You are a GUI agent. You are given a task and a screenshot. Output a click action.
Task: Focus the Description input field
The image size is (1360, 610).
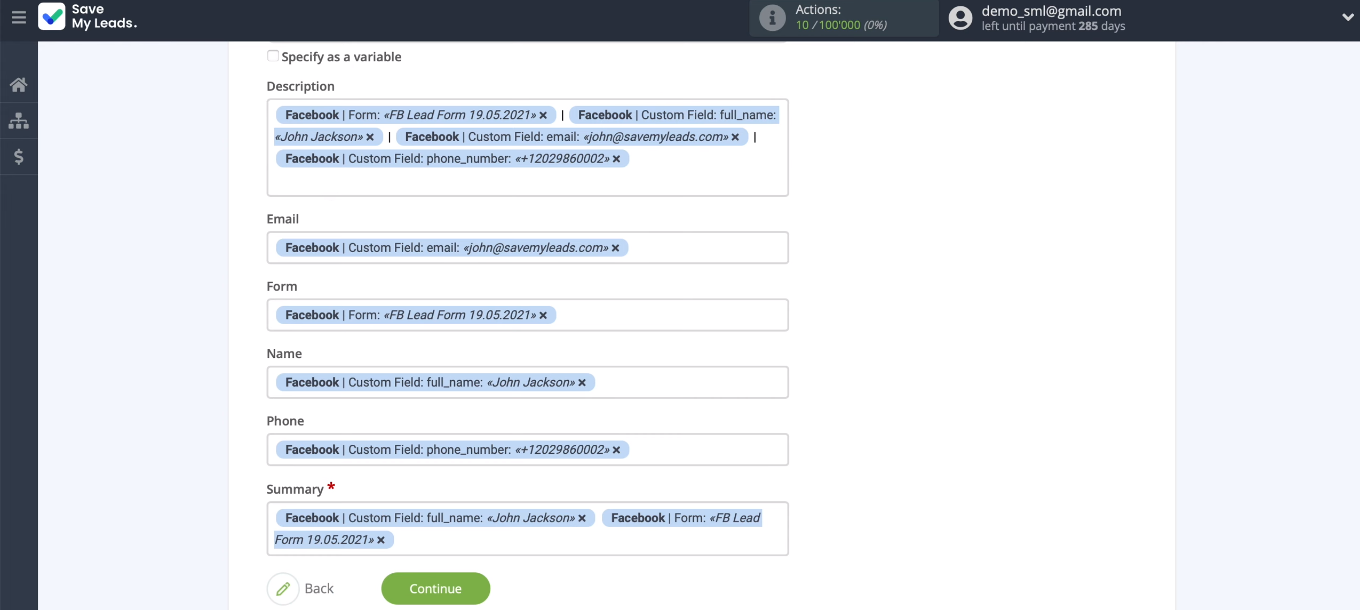coord(527,147)
